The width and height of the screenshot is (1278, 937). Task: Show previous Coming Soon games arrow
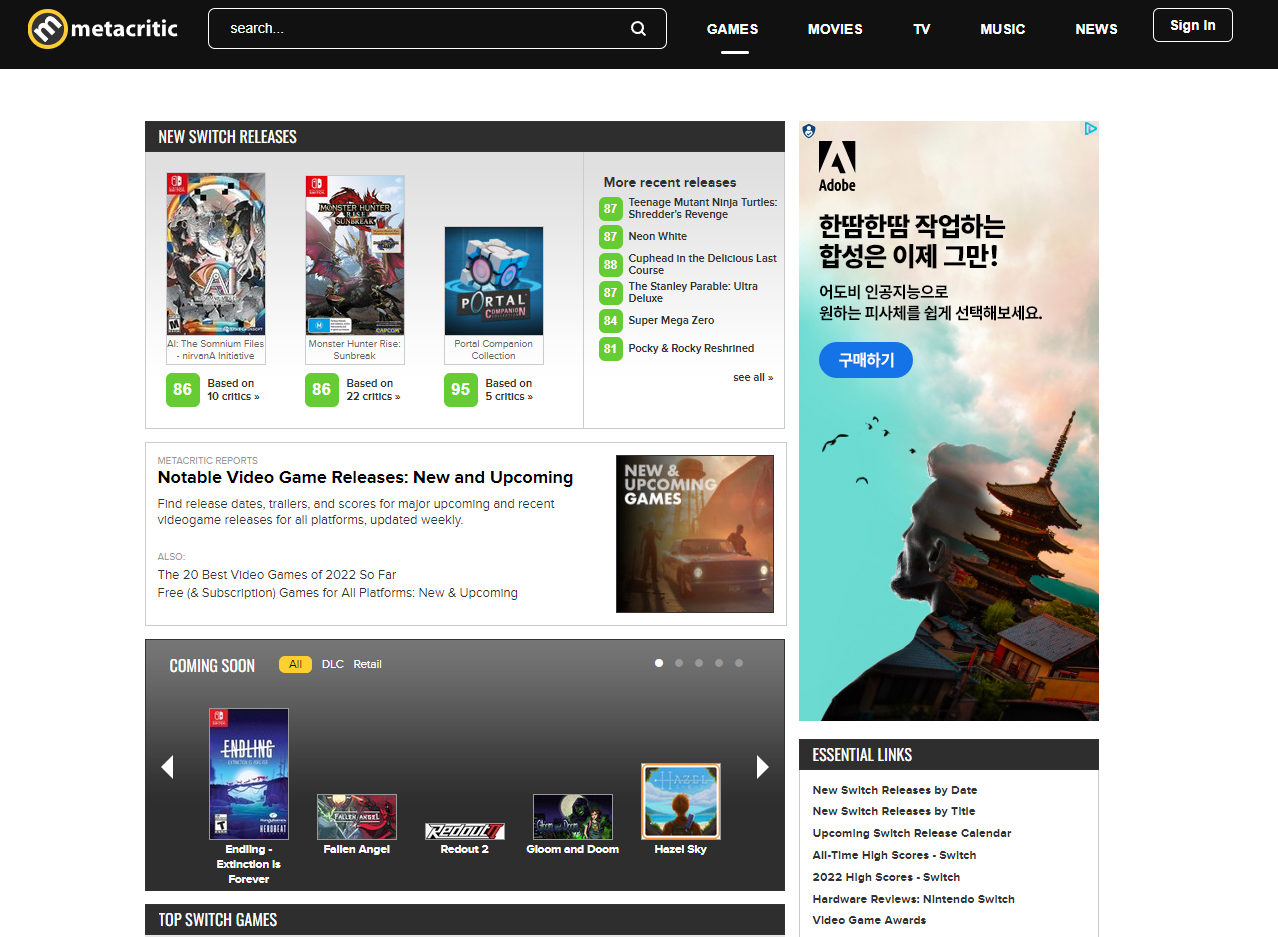click(167, 767)
